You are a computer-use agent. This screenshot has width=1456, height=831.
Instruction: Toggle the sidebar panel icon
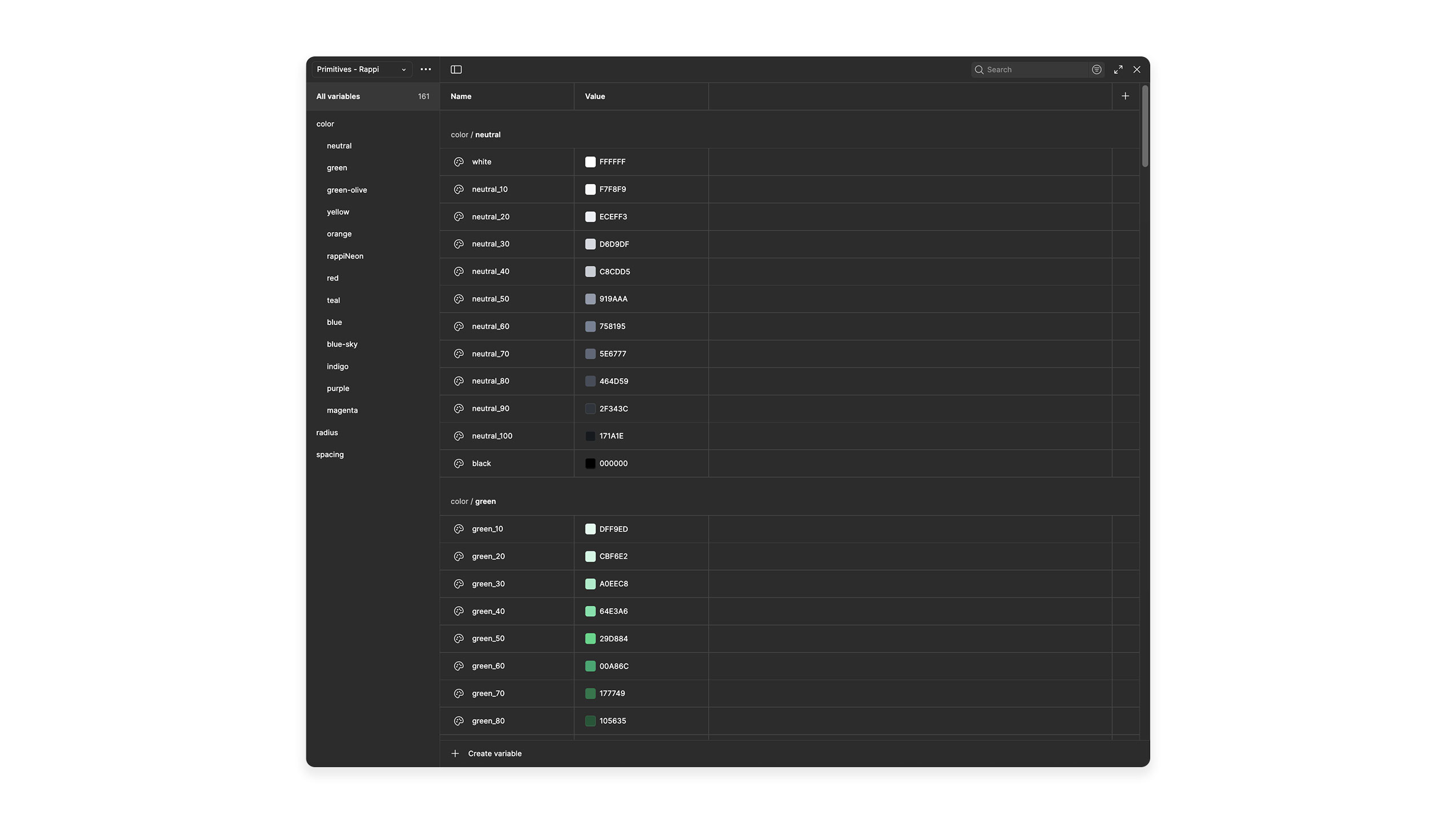point(455,70)
